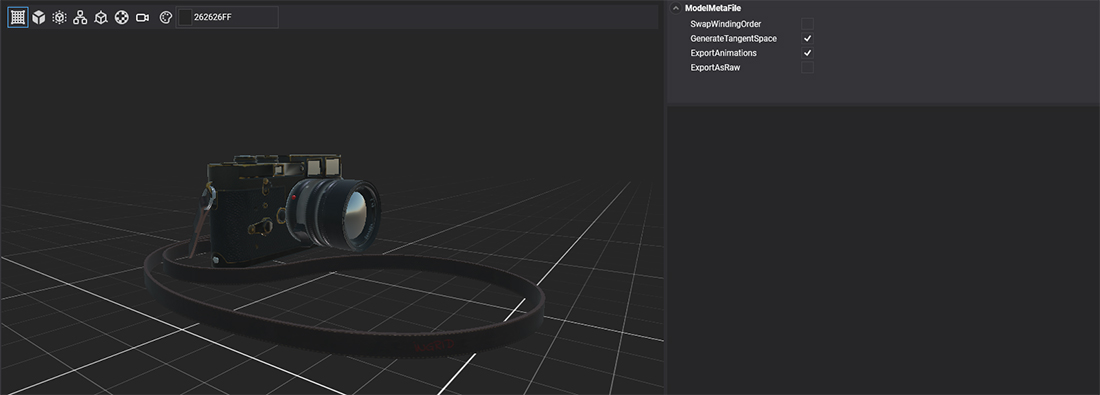Viewport: 1100px width, 395px height.
Task: Toggle the grid display icon
Action: tap(18, 18)
